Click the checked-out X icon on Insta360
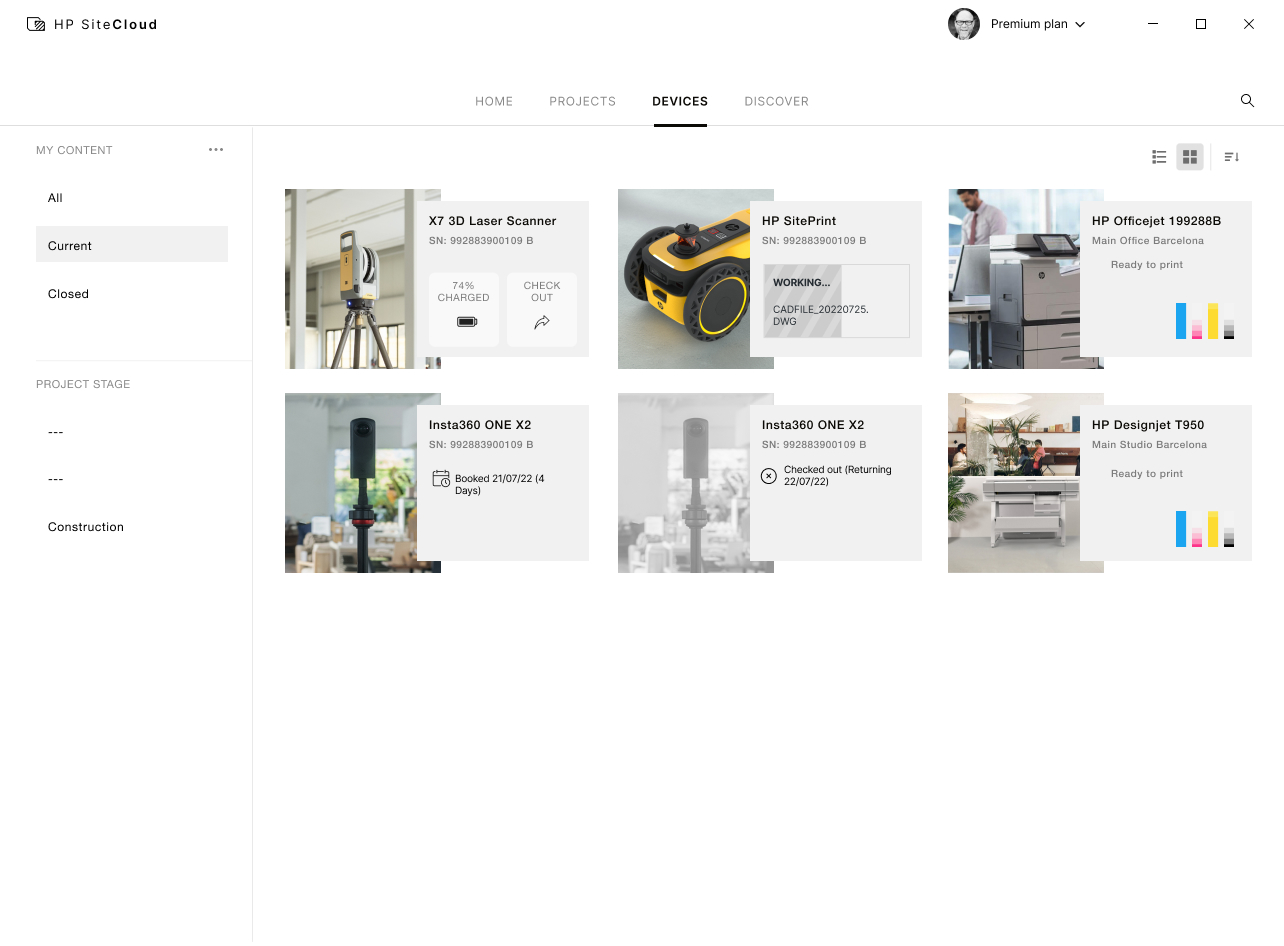Viewport: 1284px width, 946px height. click(769, 476)
